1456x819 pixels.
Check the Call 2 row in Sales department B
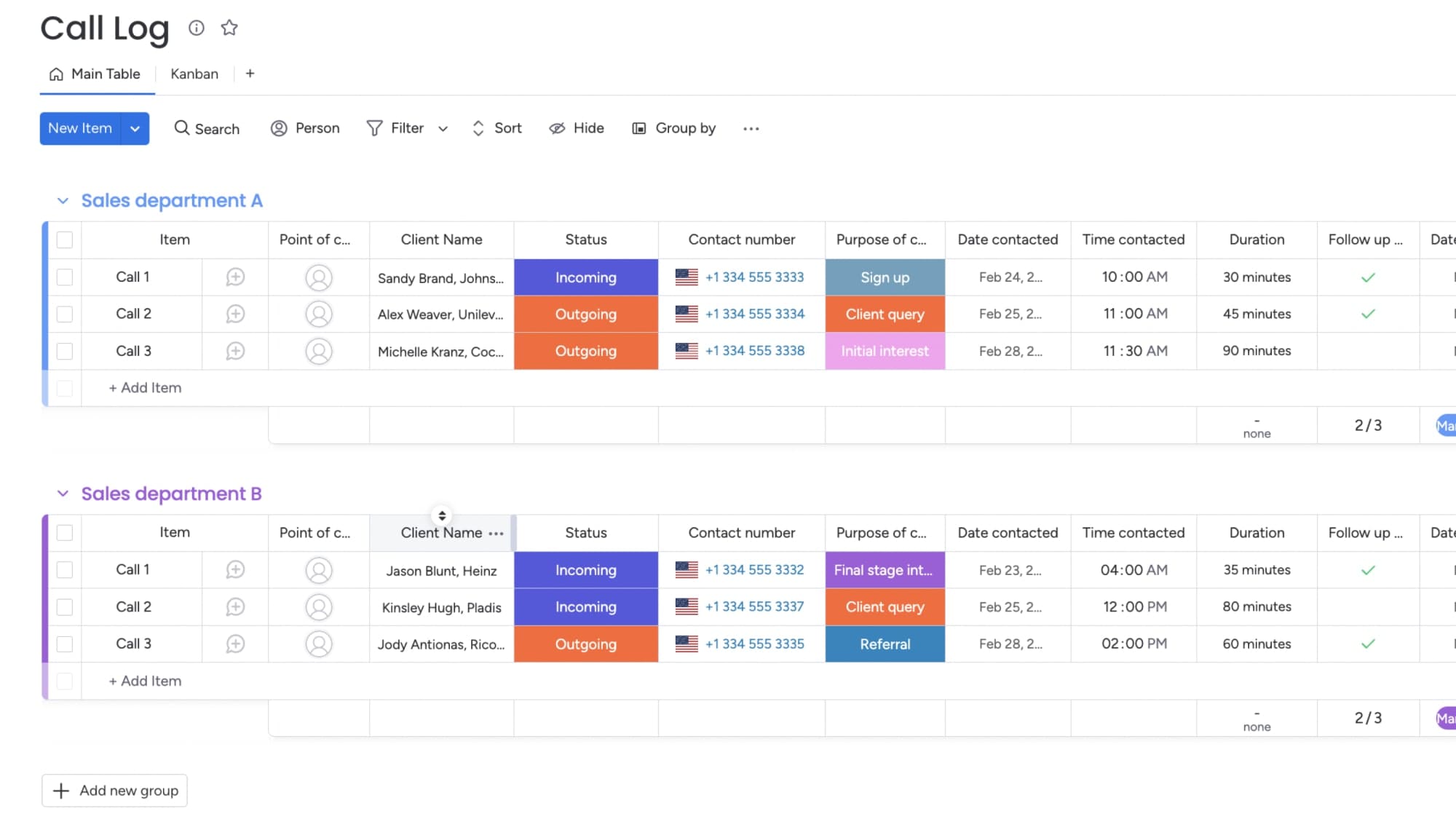65,606
